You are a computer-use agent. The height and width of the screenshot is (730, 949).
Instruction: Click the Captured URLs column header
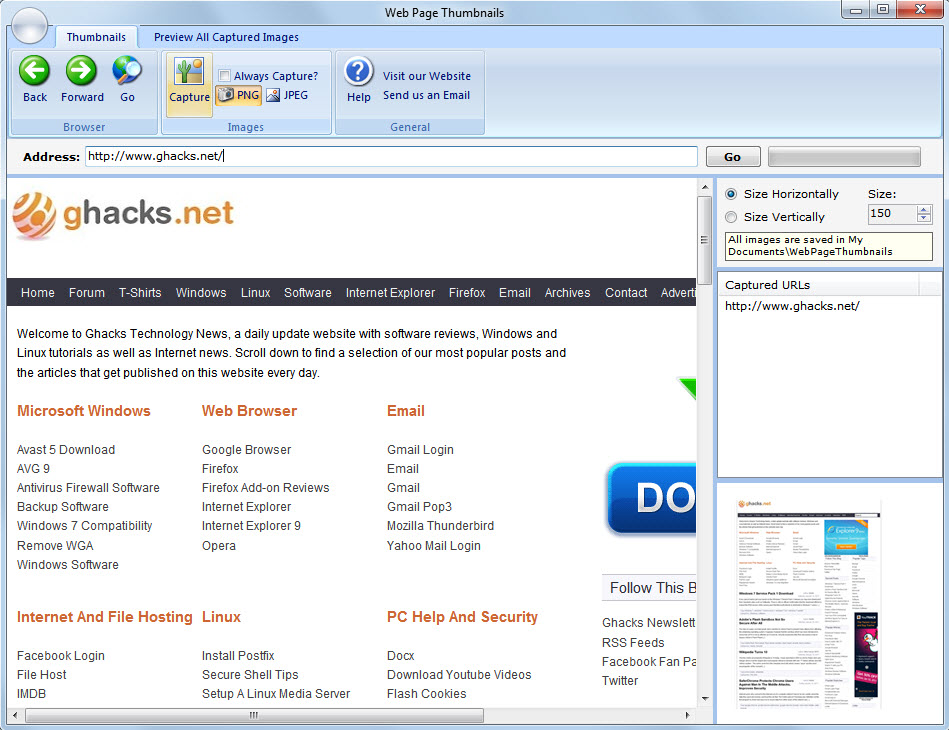(x=818, y=285)
